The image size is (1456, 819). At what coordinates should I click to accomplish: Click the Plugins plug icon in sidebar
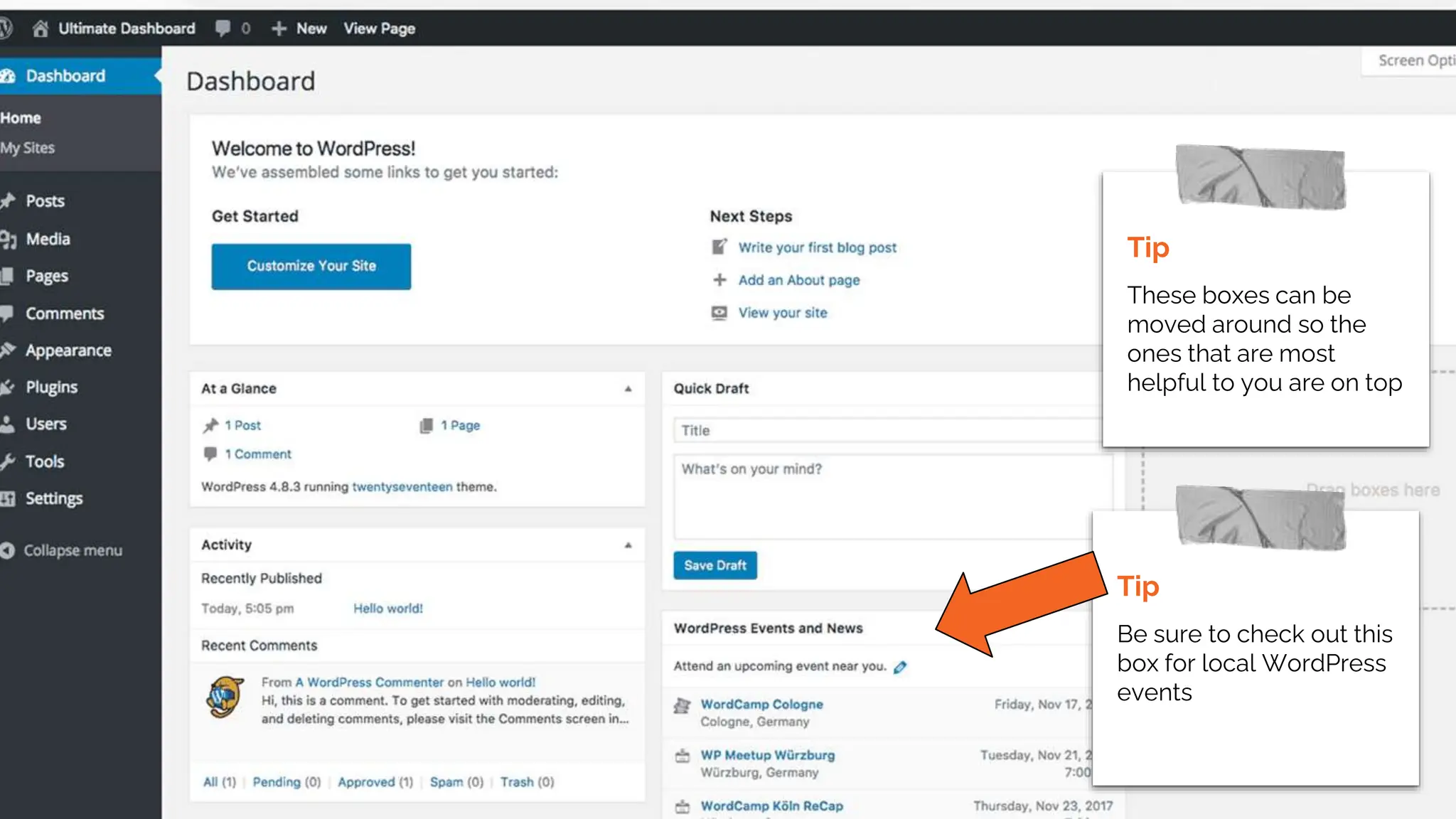tap(8, 387)
